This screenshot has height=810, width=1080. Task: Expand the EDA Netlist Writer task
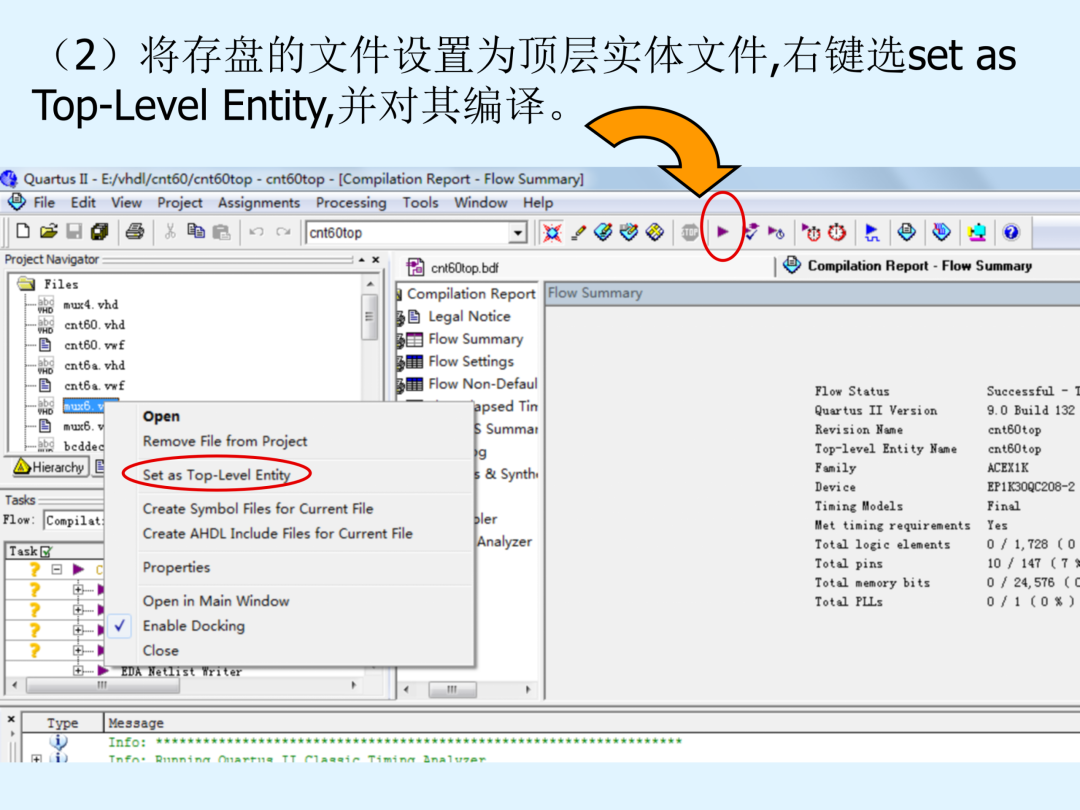pos(78,670)
